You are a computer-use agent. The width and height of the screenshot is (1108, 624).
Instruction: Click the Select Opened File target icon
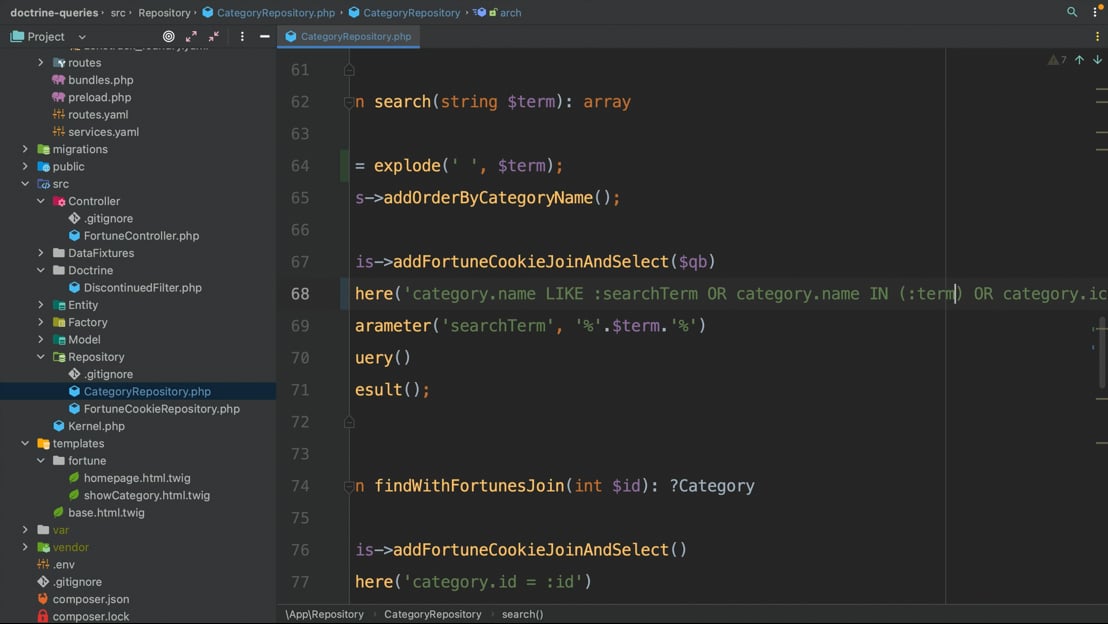click(x=168, y=36)
